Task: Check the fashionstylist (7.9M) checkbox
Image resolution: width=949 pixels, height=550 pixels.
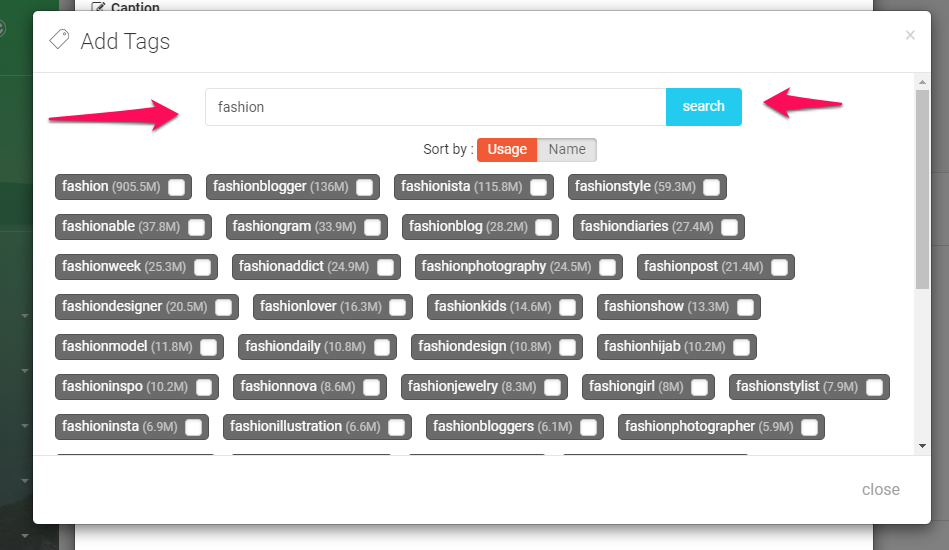Action: coord(874,387)
